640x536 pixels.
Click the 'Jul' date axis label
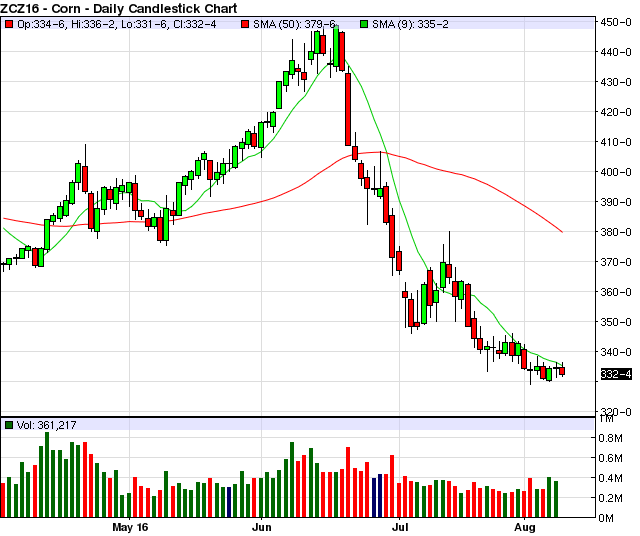pos(400,527)
